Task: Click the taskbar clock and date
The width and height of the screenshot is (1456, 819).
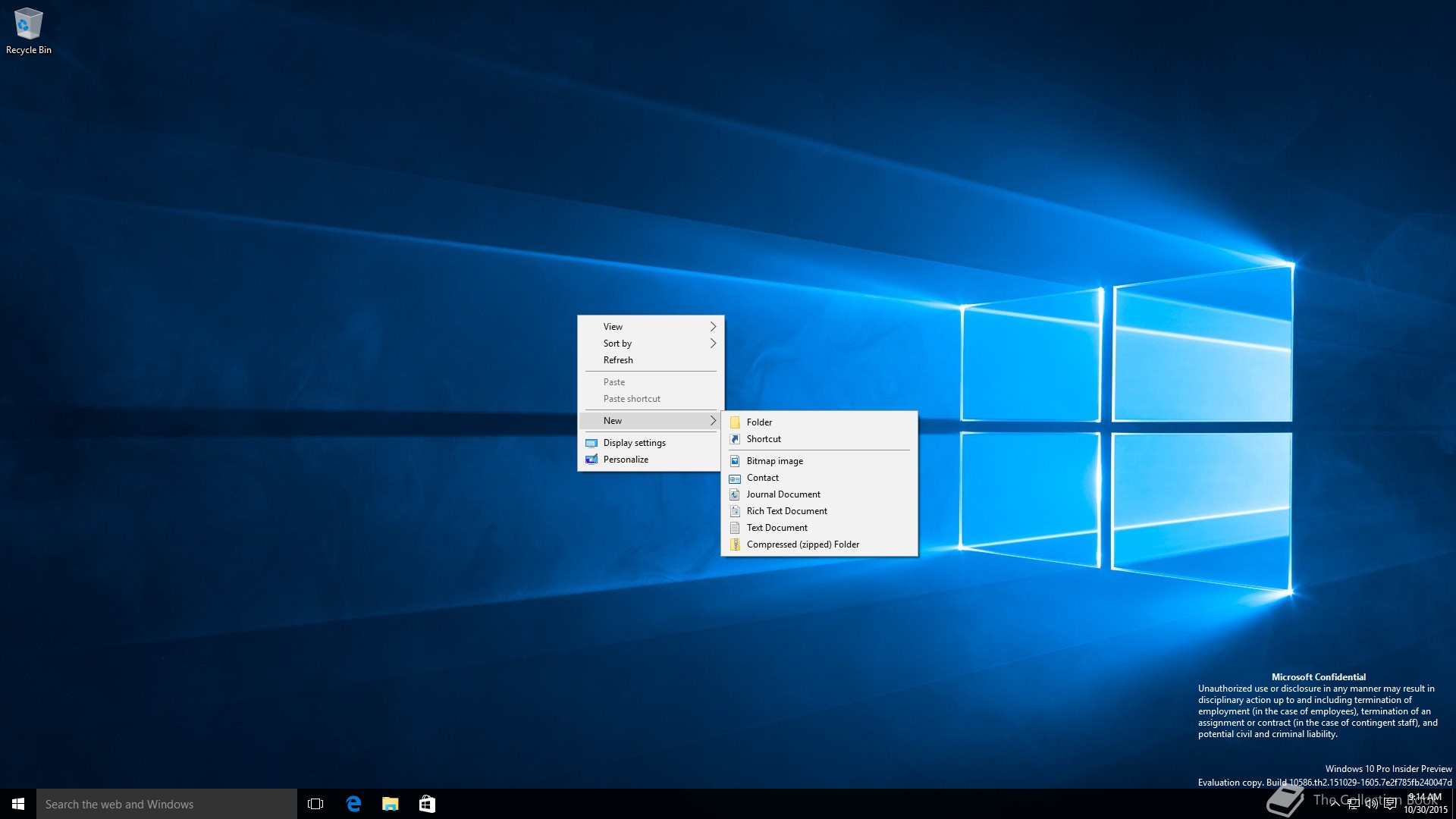Action: 1425,804
